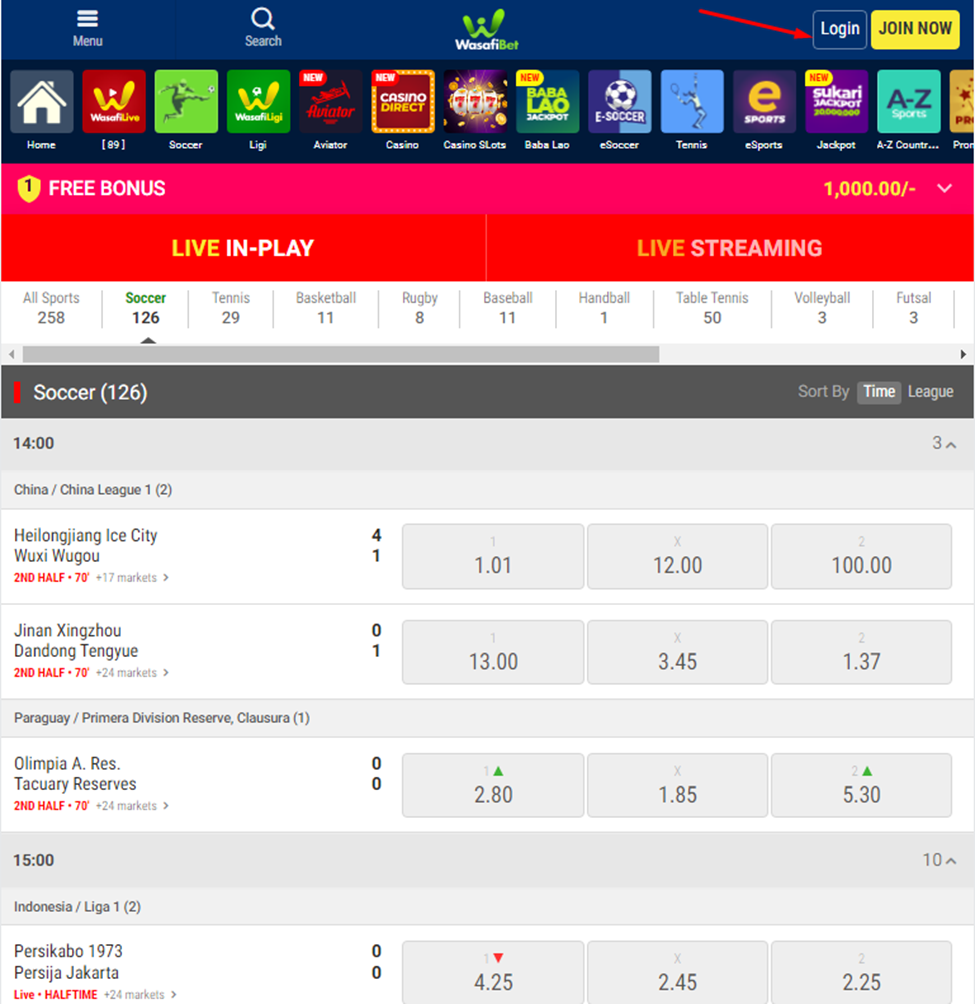Open the A-Z Sports countries icon
Image resolution: width=975 pixels, height=1004 pixels.
(909, 102)
